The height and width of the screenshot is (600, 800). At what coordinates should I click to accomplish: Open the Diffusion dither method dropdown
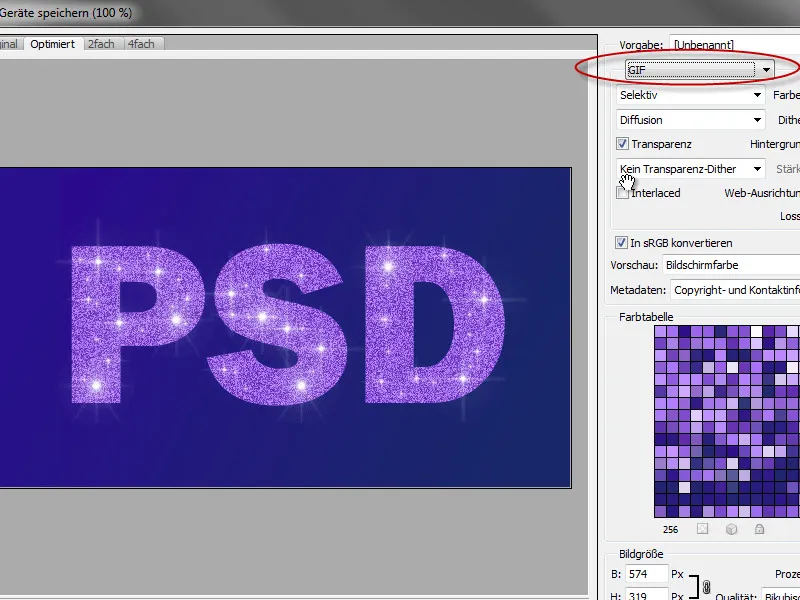[x=691, y=120]
